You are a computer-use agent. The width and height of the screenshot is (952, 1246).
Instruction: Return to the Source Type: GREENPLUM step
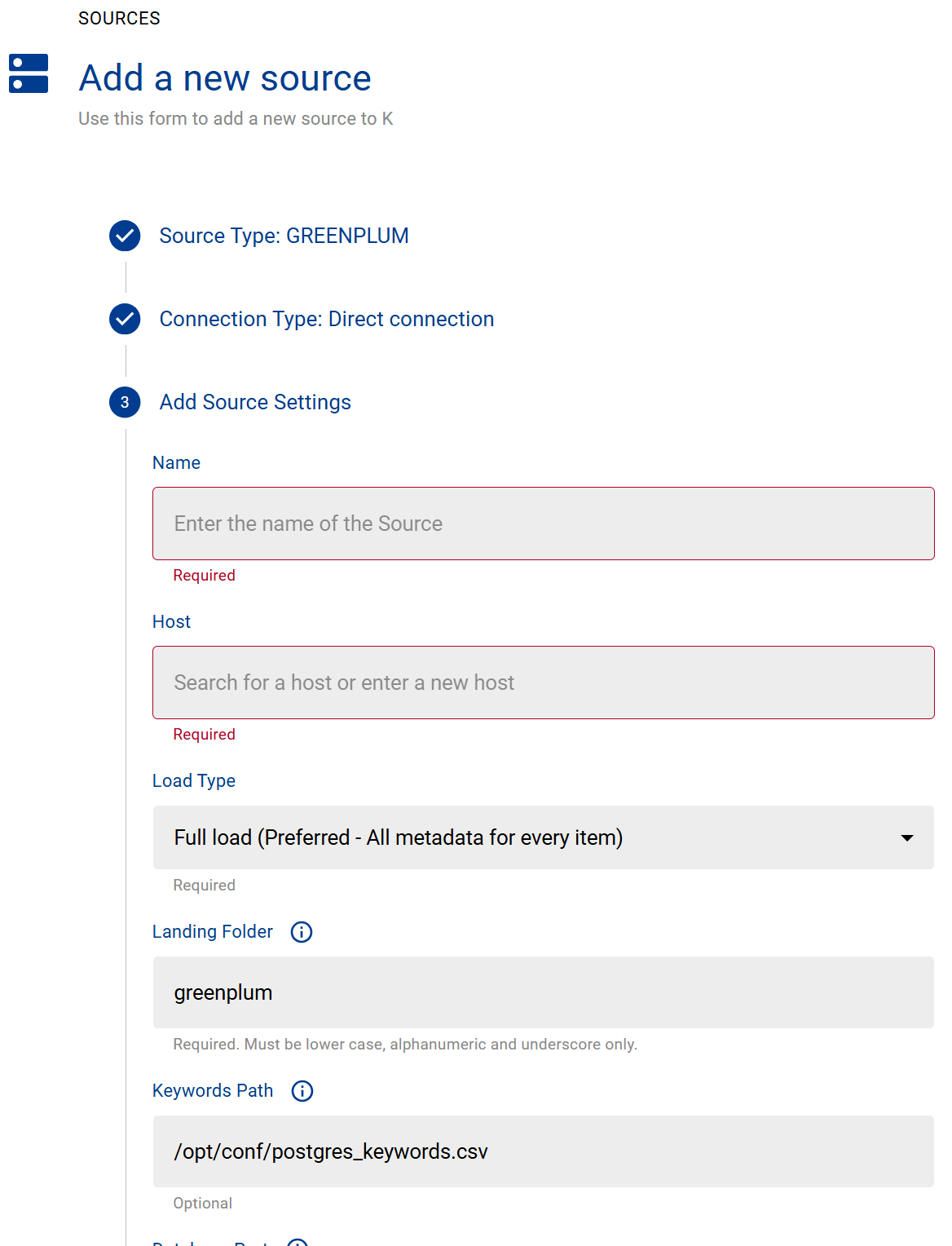(x=284, y=236)
